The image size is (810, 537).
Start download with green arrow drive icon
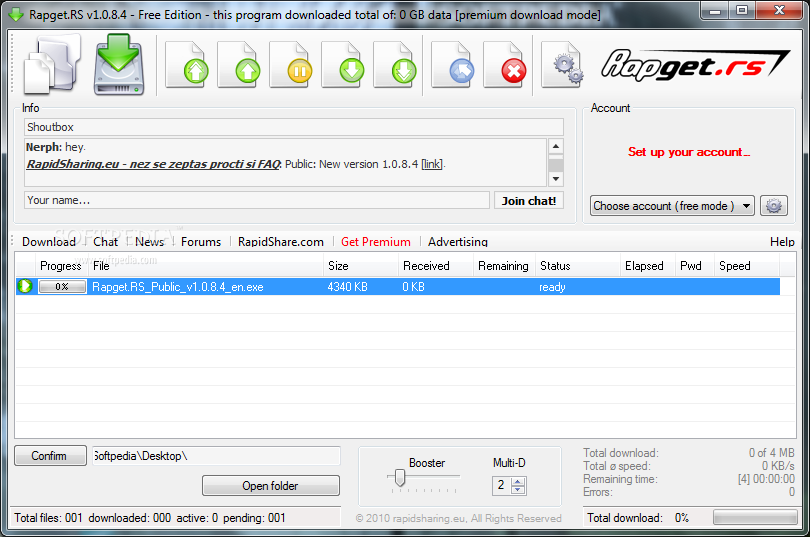pos(119,65)
